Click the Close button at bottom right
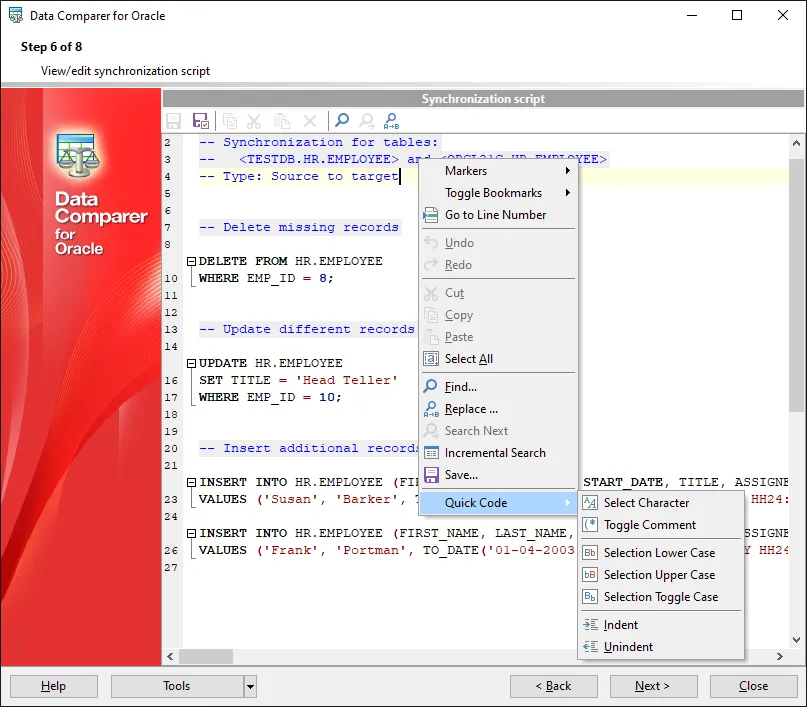This screenshot has height=707, width=807. pos(753,686)
